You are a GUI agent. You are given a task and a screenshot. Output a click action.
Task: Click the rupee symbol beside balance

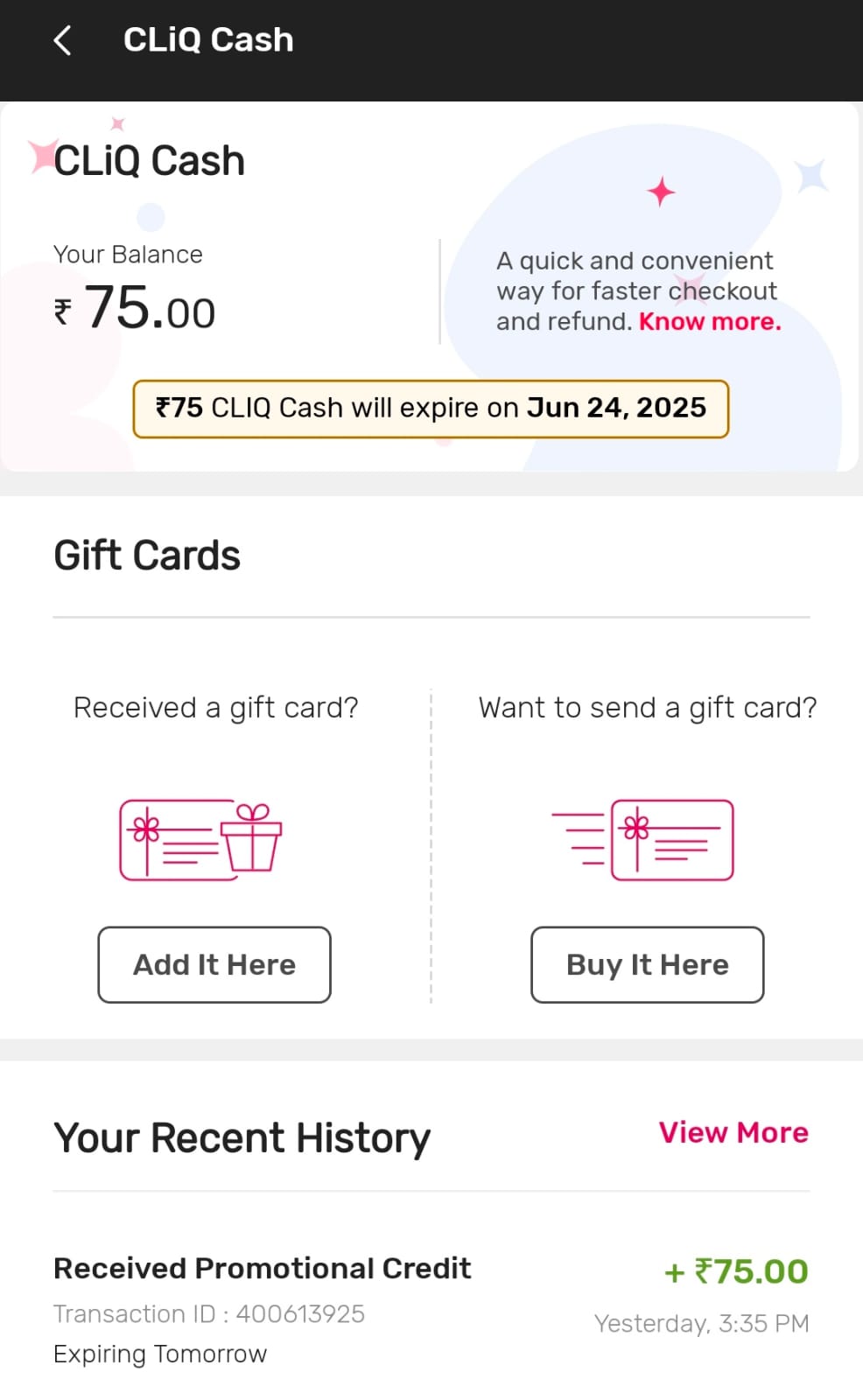(x=62, y=311)
